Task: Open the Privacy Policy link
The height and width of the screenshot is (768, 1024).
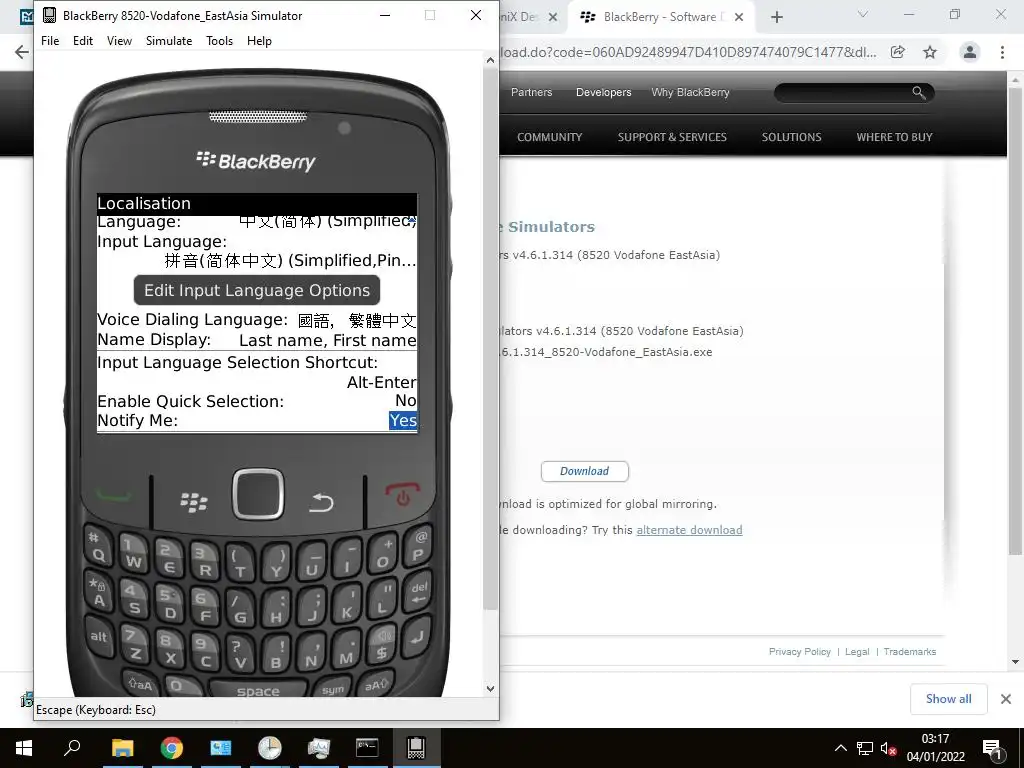Action: click(x=799, y=652)
